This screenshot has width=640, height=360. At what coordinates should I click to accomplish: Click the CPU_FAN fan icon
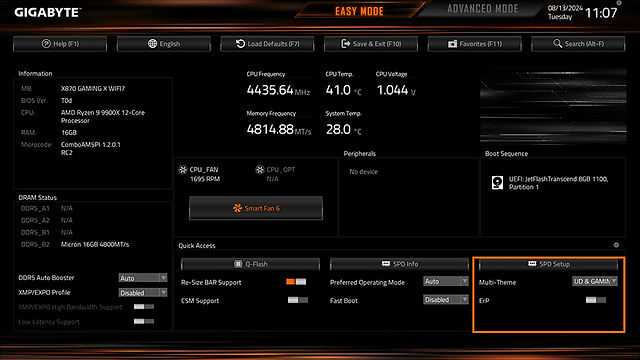point(183,169)
